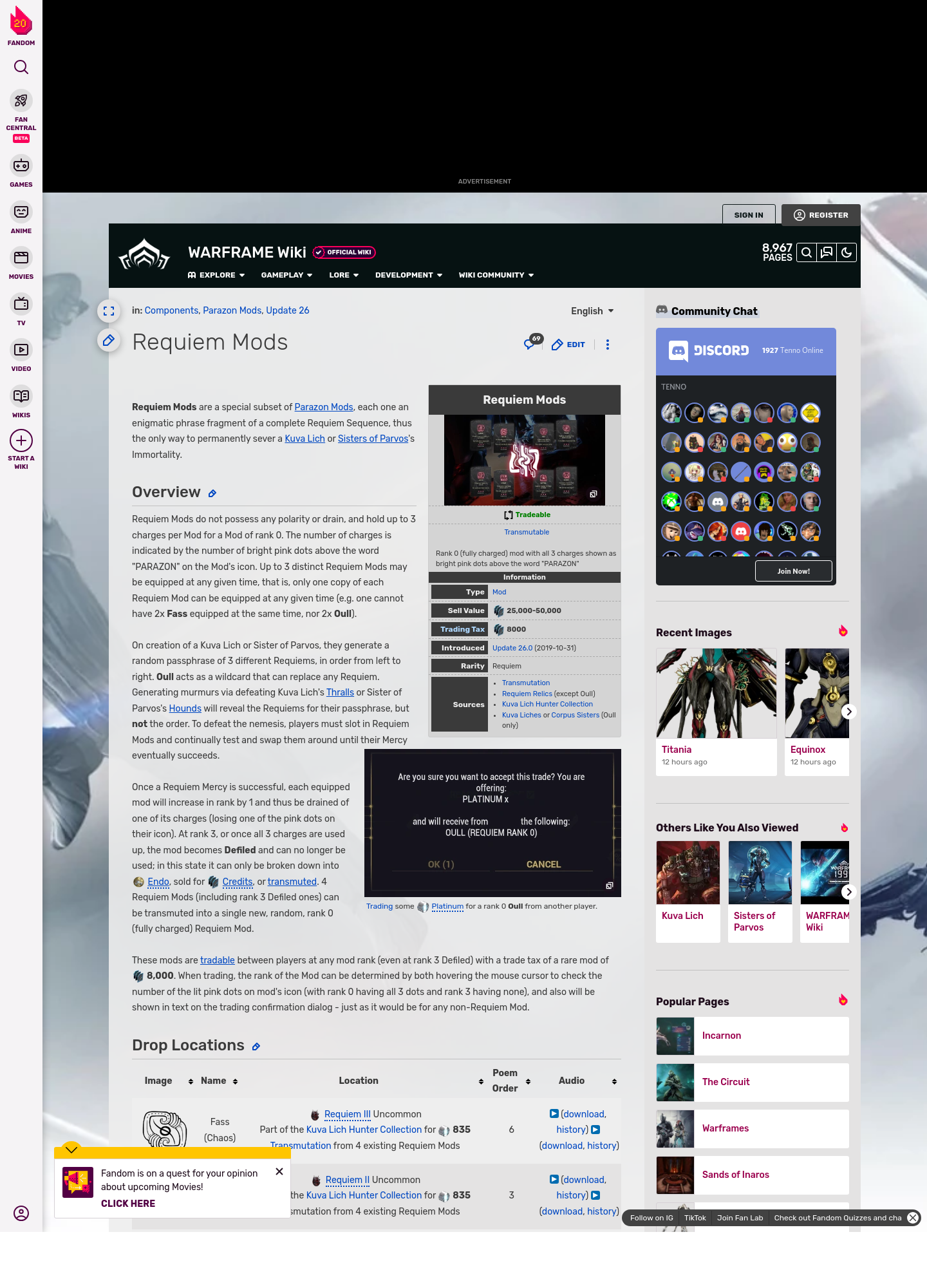Image resolution: width=927 pixels, height=1288 pixels.
Task: Open the Components category link
Action: (x=171, y=310)
